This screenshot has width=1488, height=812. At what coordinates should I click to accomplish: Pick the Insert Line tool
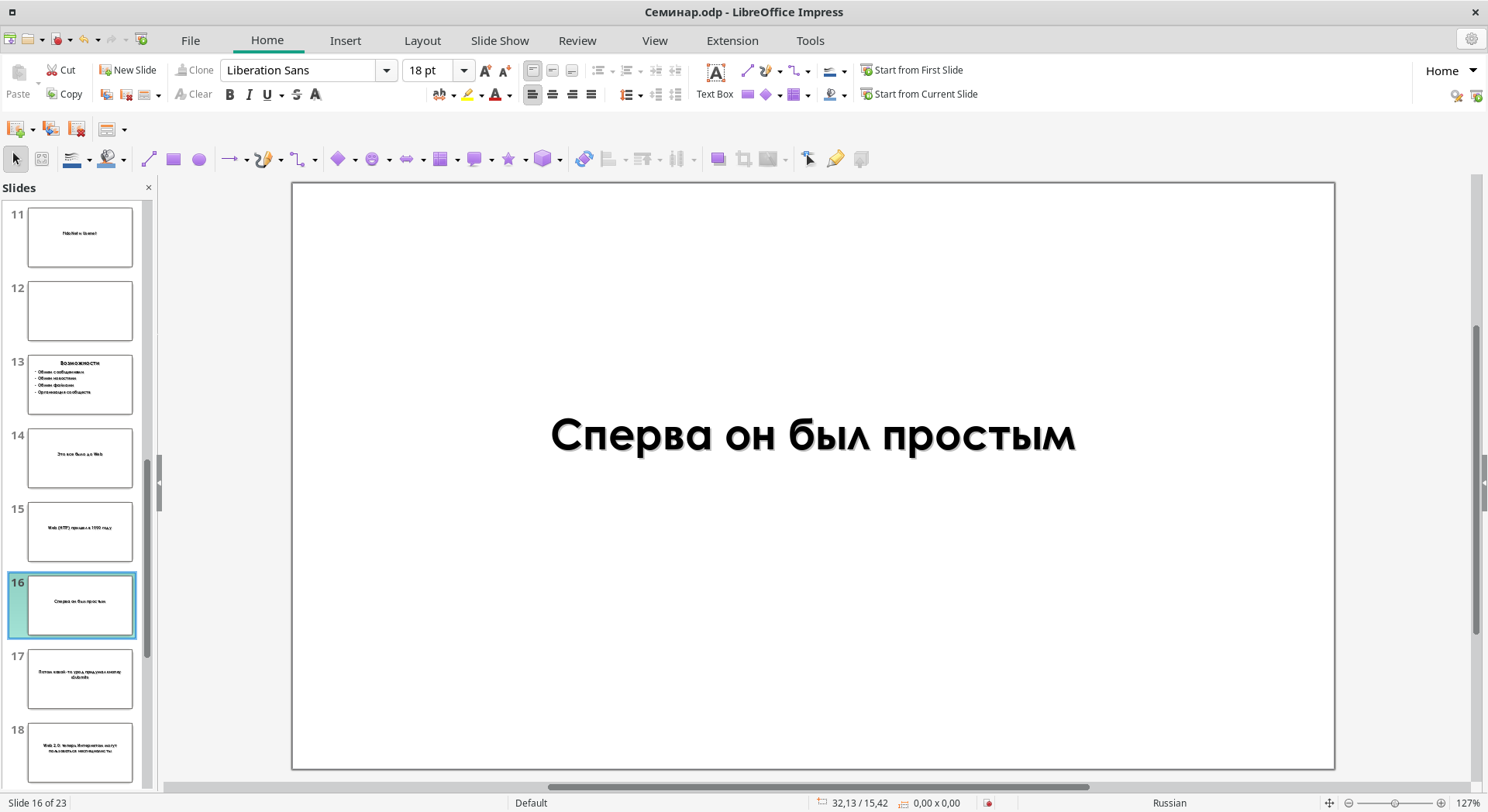click(x=149, y=160)
